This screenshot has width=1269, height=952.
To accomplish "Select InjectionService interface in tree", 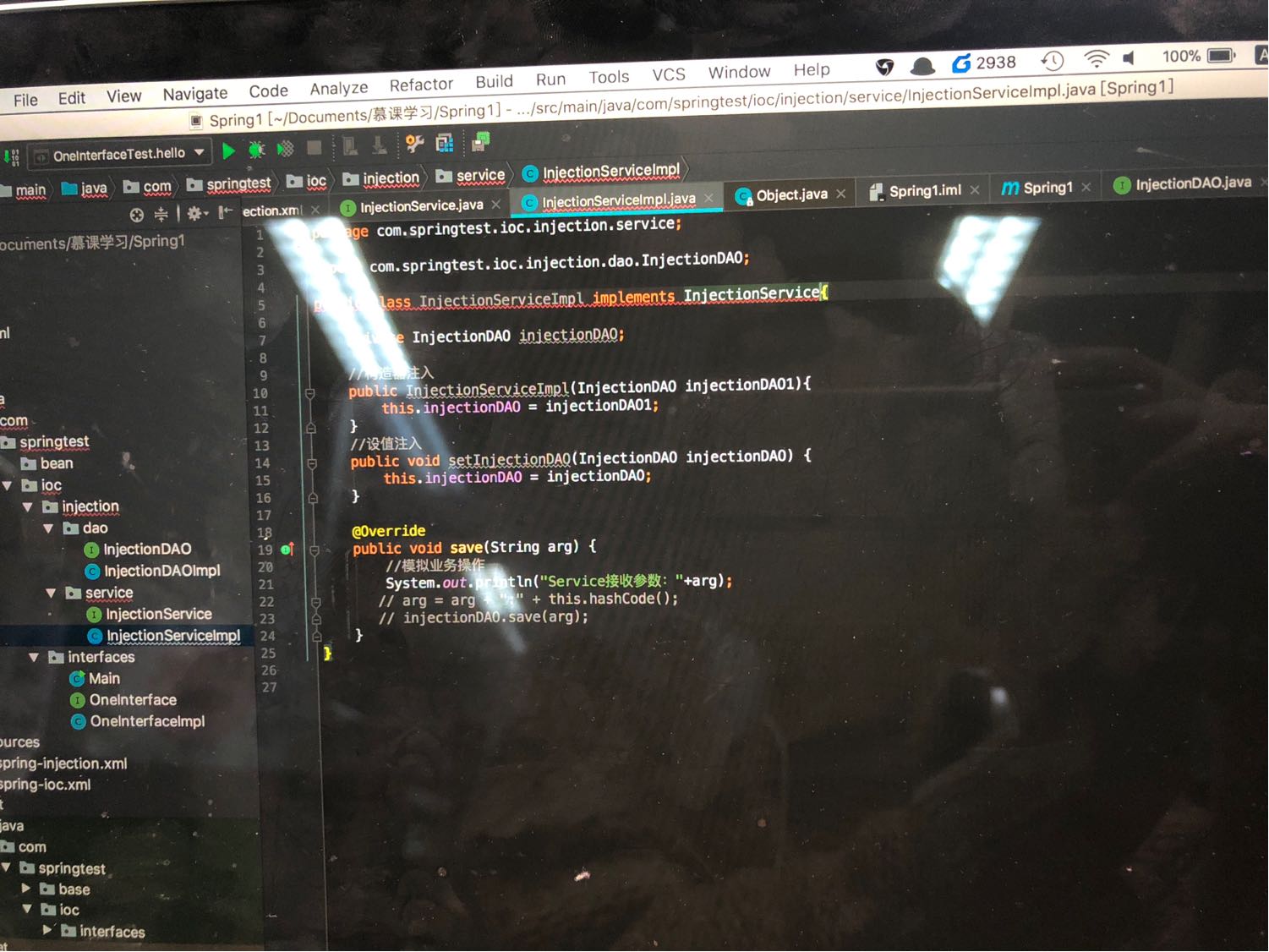I will point(150,615).
